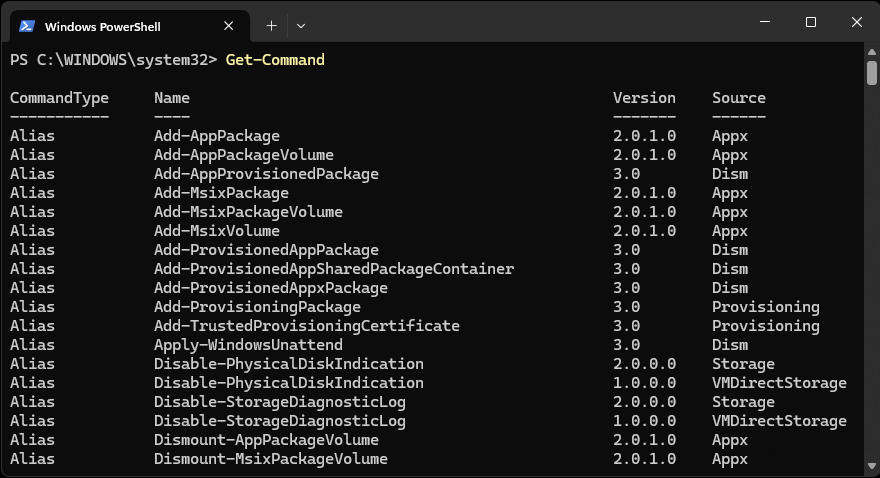Click Alias type of Dismount-MsixPackageVolume row
Viewport: 880px width, 478px height.
click(33, 459)
